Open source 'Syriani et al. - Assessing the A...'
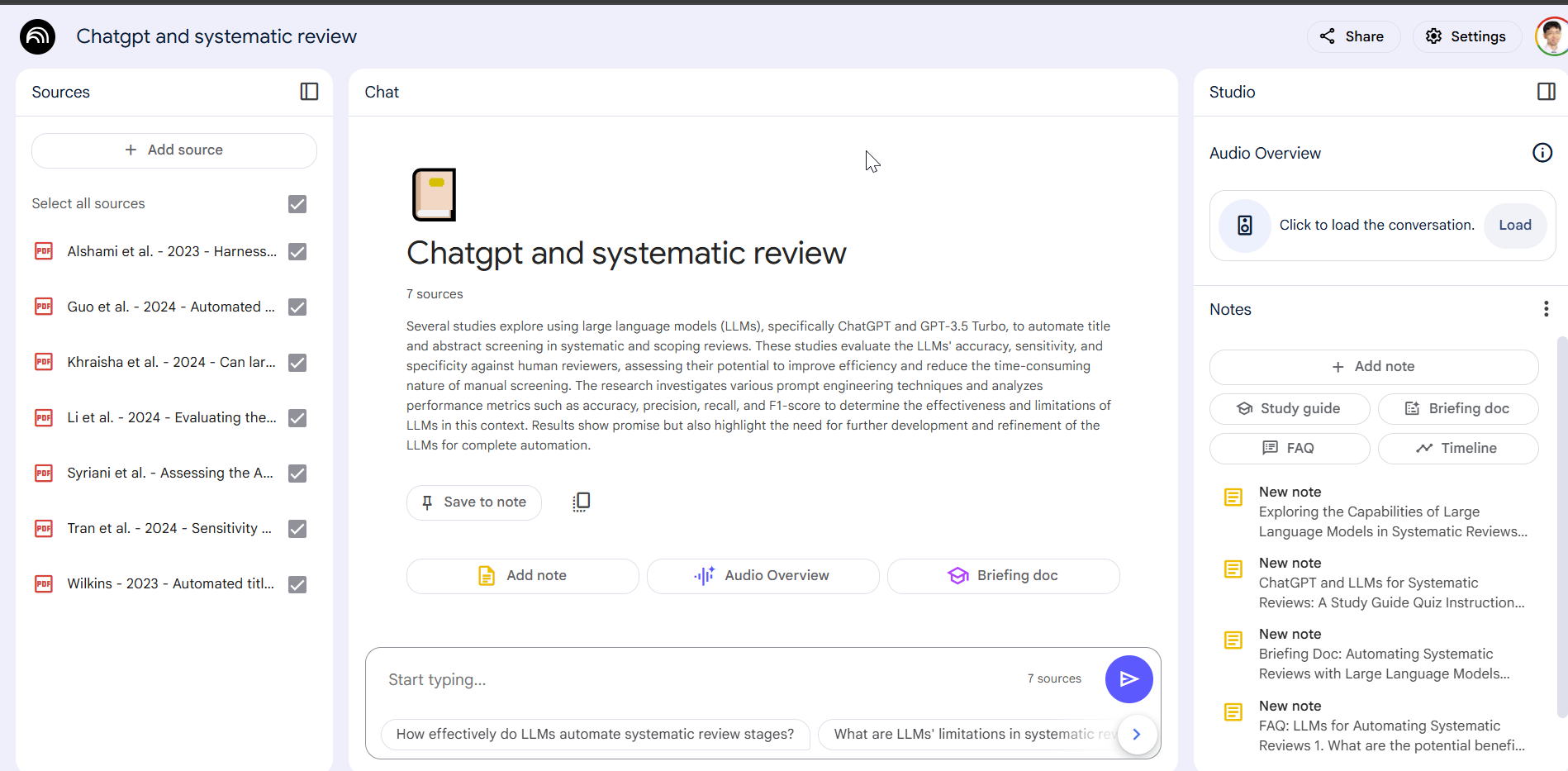This screenshot has width=1568, height=771. click(170, 473)
